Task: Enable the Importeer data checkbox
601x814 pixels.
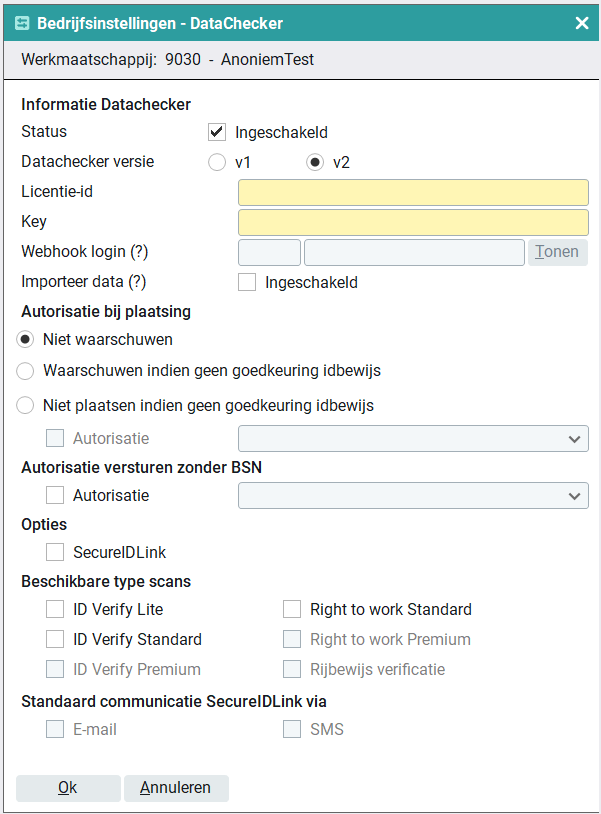Action: (x=247, y=282)
